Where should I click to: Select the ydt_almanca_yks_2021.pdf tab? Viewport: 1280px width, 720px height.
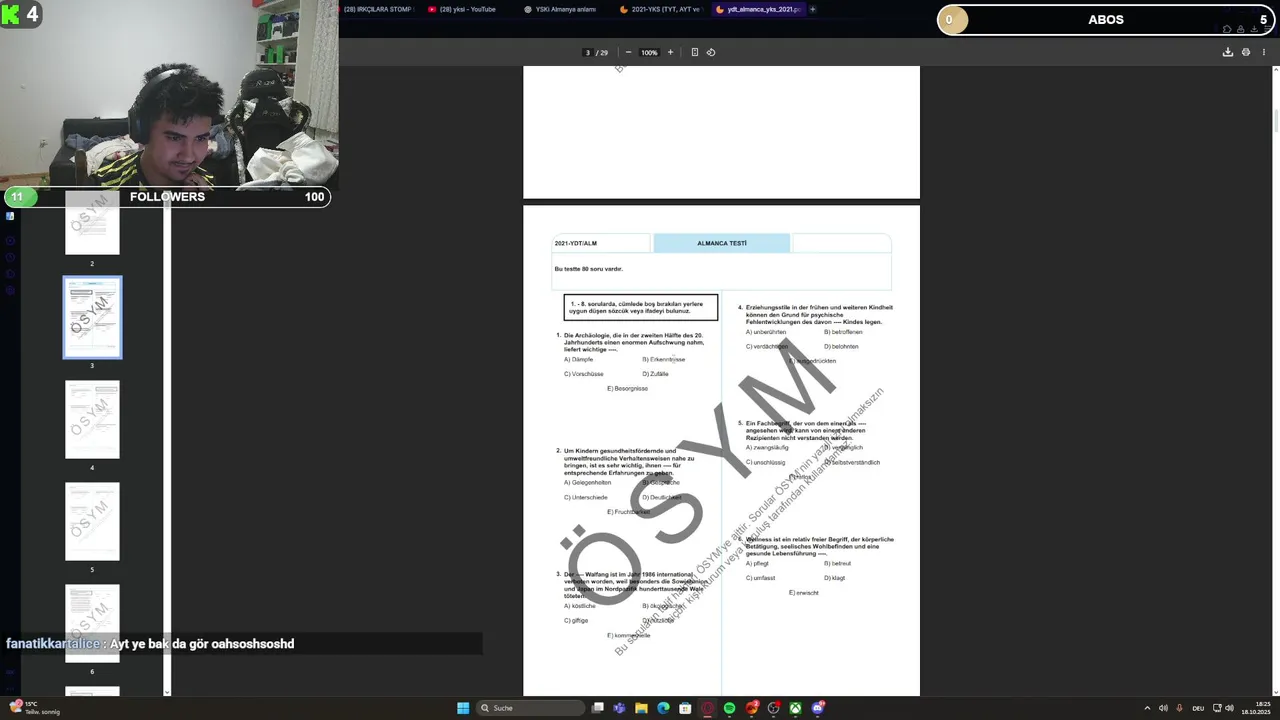coord(757,9)
